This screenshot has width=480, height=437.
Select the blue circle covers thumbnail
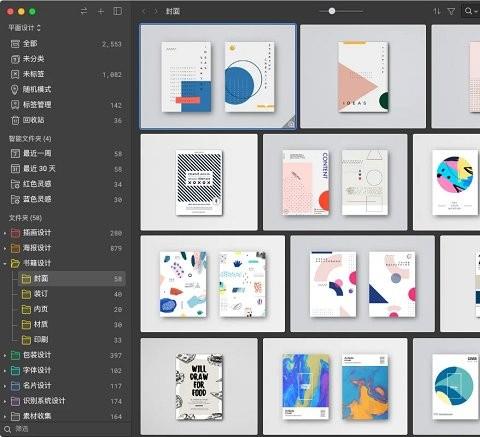(x=218, y=76)
